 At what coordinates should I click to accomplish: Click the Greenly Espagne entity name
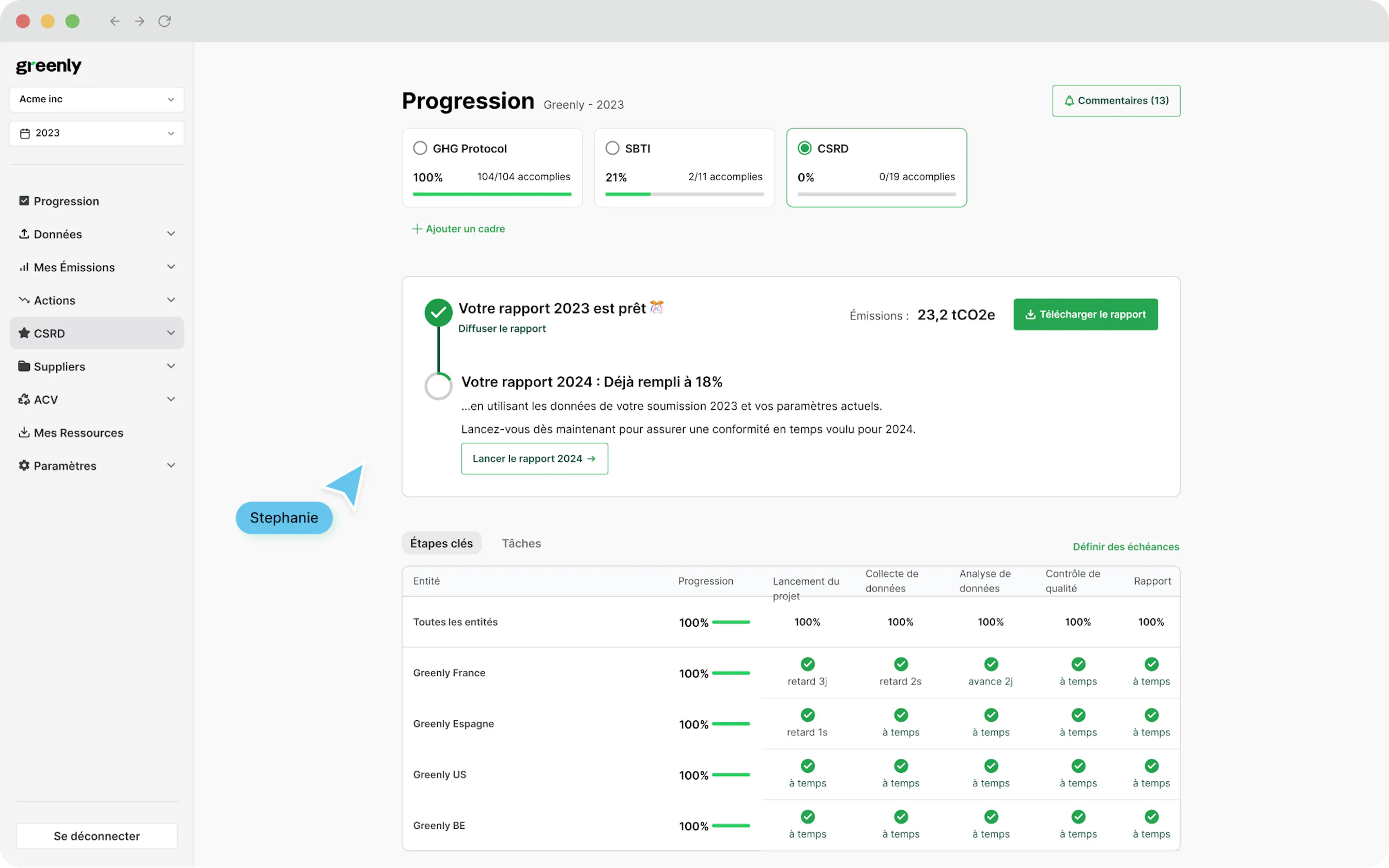tap(453, 723)
